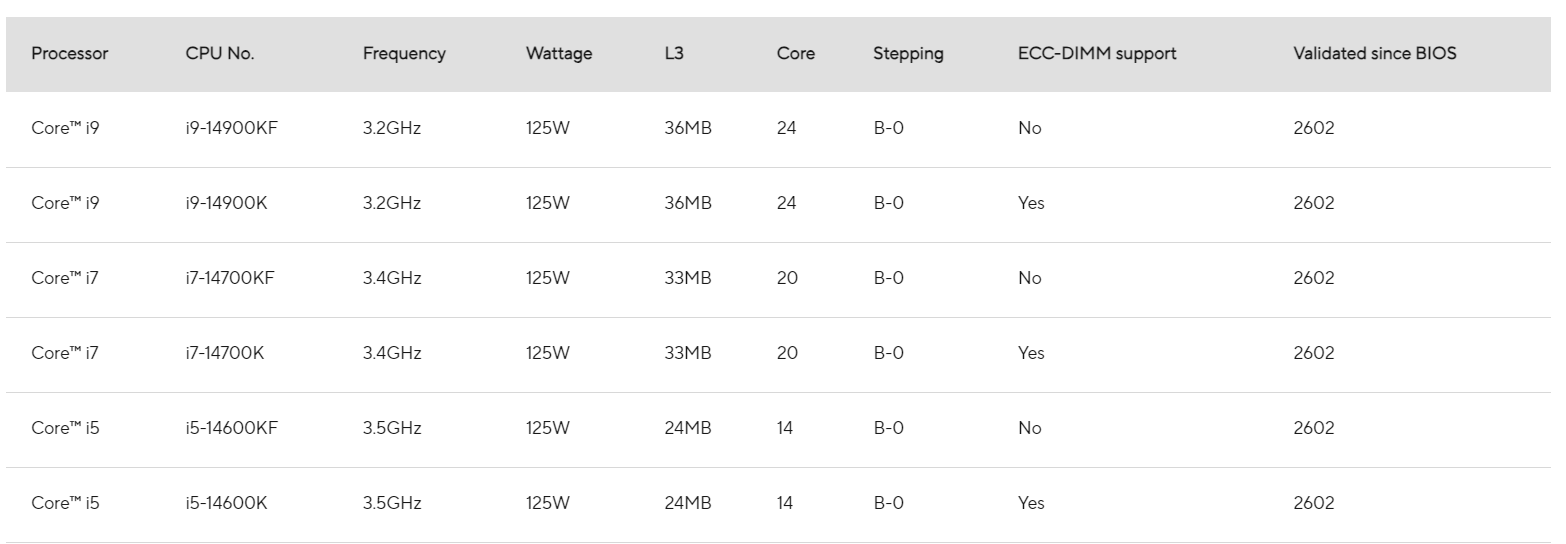Click the L3 column header

point(674,54)
